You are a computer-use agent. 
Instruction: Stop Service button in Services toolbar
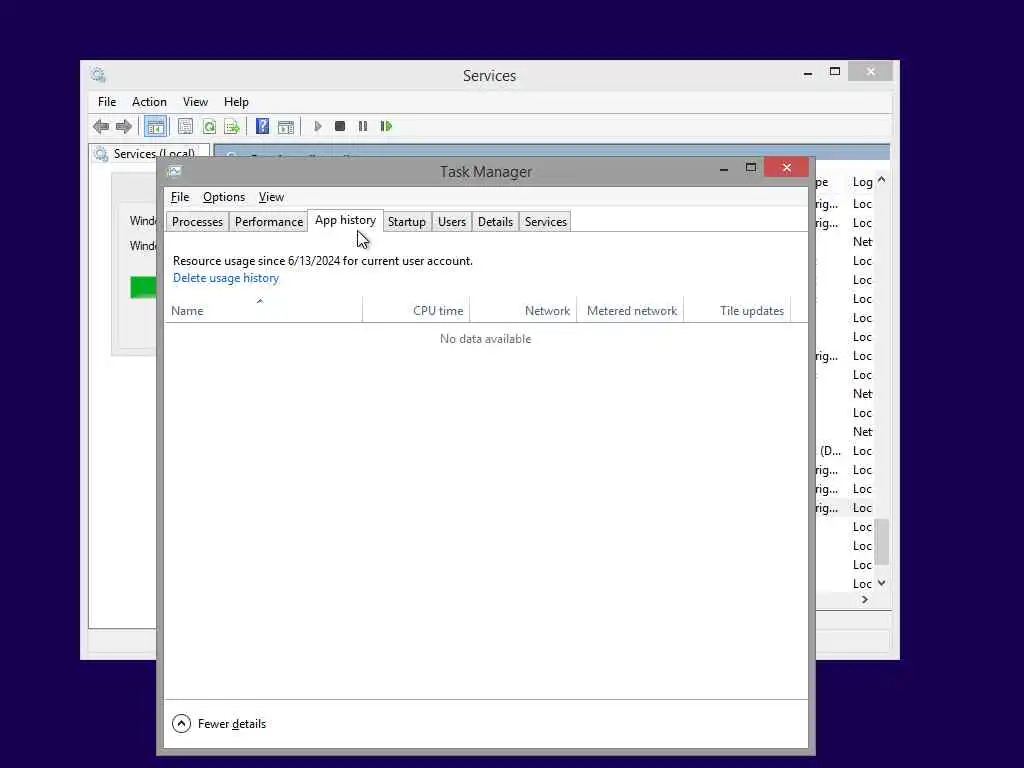tap(340, 126)
